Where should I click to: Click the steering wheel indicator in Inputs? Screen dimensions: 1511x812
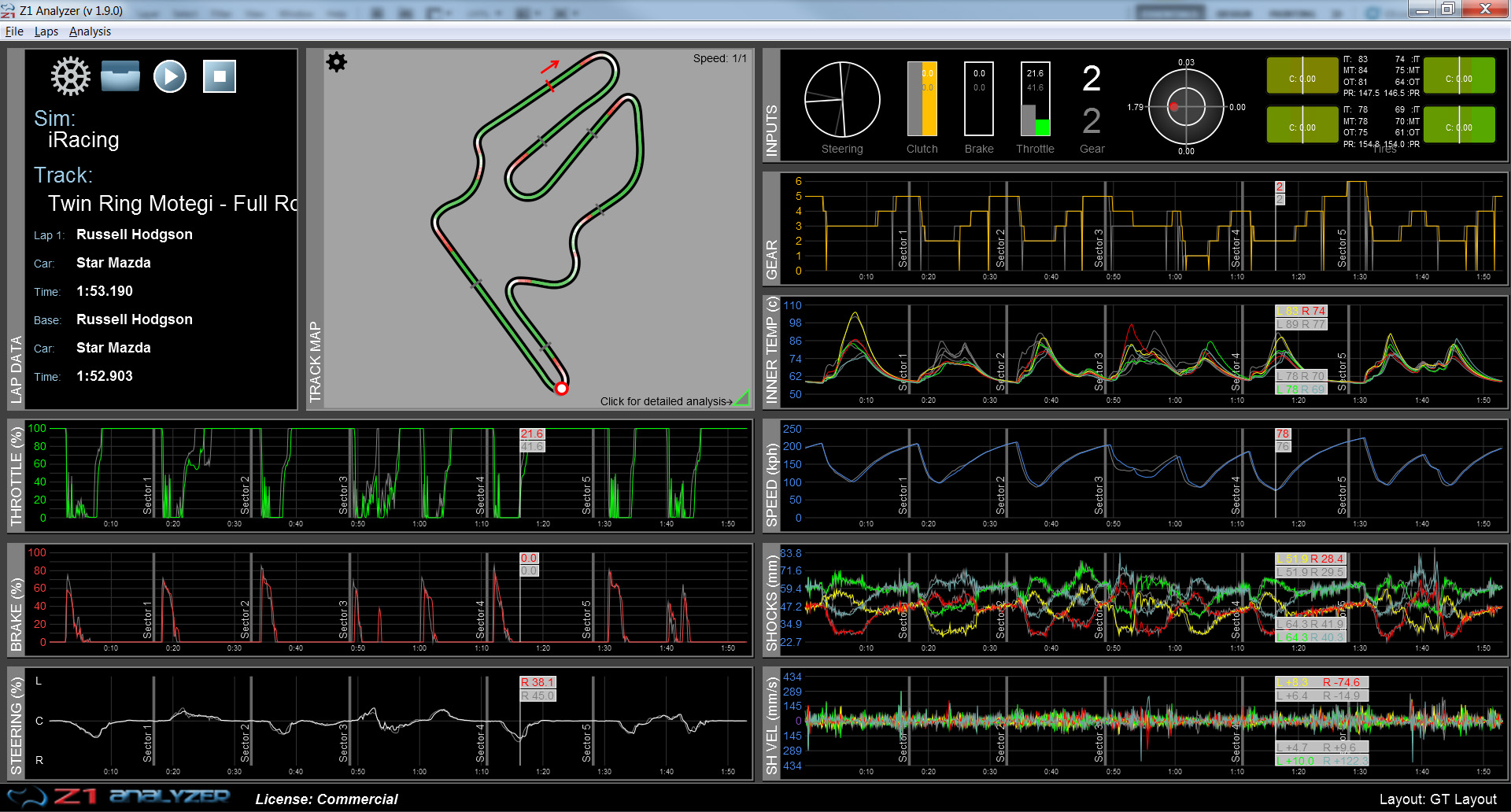click(x=842, y=100)
